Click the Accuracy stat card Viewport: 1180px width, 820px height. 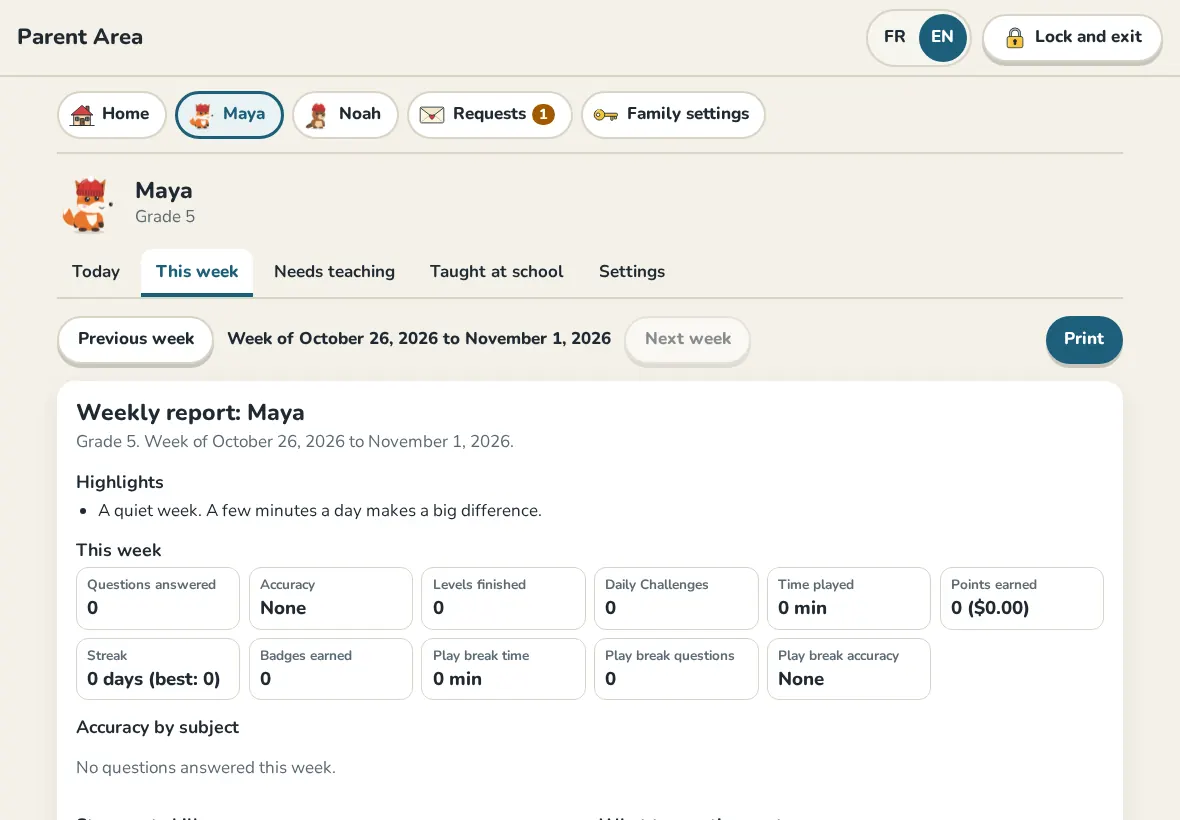coord(331,598)
